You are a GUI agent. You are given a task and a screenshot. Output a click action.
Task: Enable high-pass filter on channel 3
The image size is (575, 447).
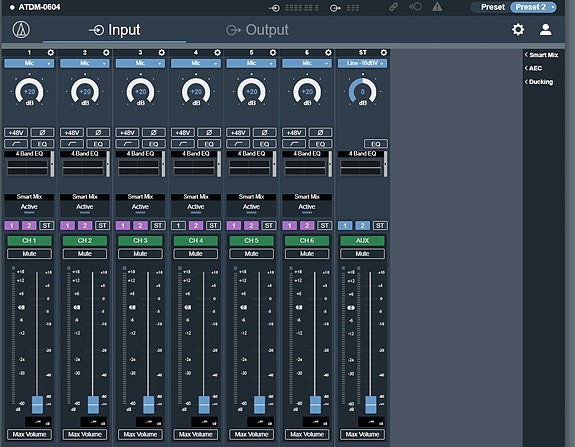point(128,144)
